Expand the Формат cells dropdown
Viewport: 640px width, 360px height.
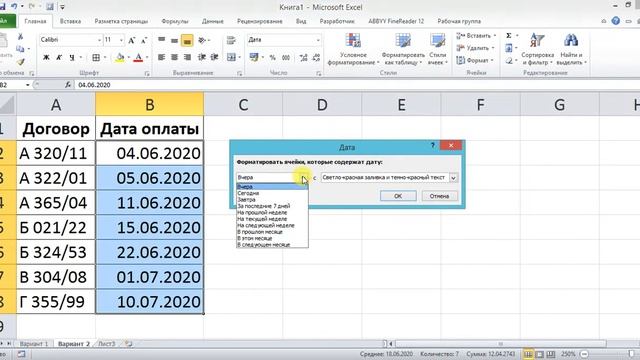point(492,60)
